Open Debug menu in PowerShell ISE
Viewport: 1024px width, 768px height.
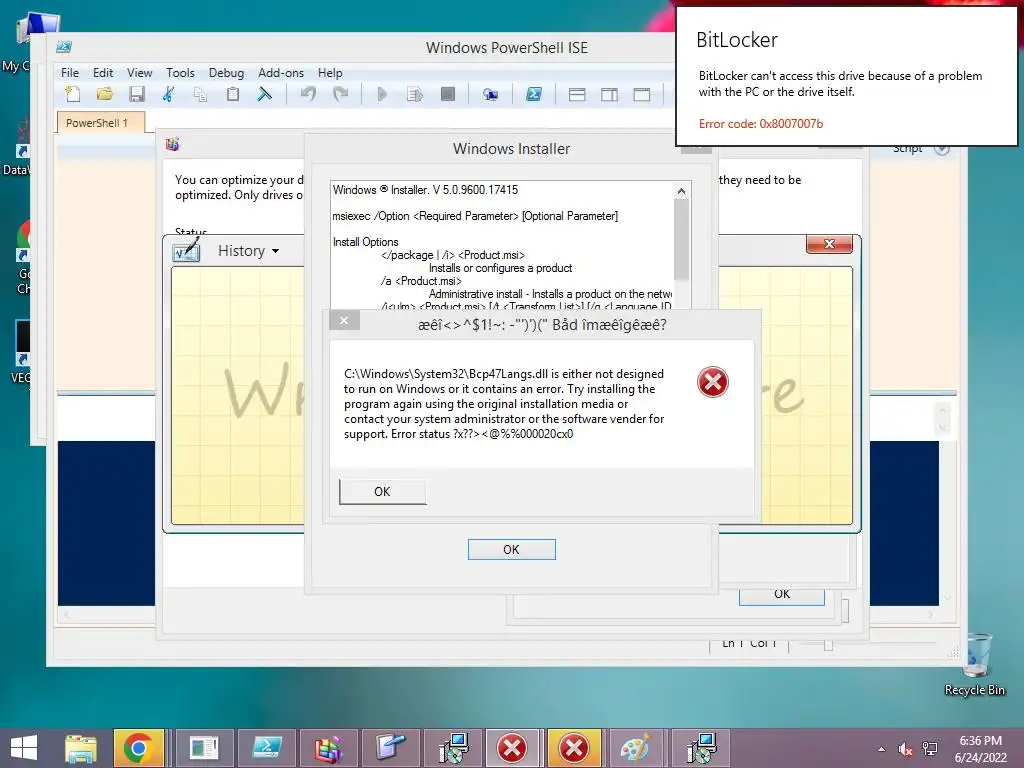(226, 72)
